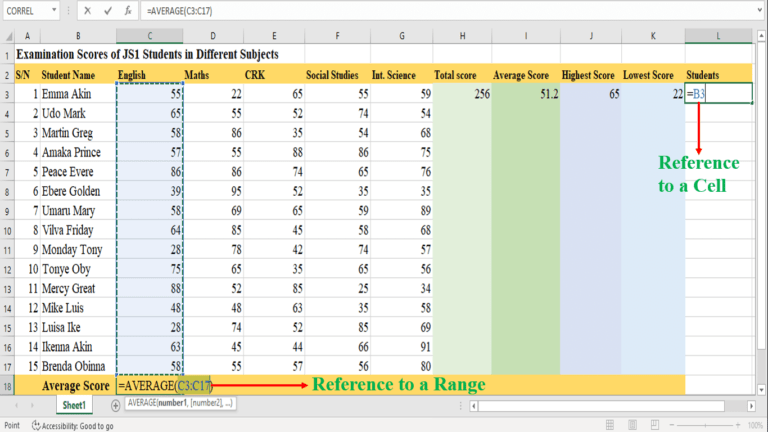Click cell L3 containing =B3
The image size is (768, 432).
(719, 94)
